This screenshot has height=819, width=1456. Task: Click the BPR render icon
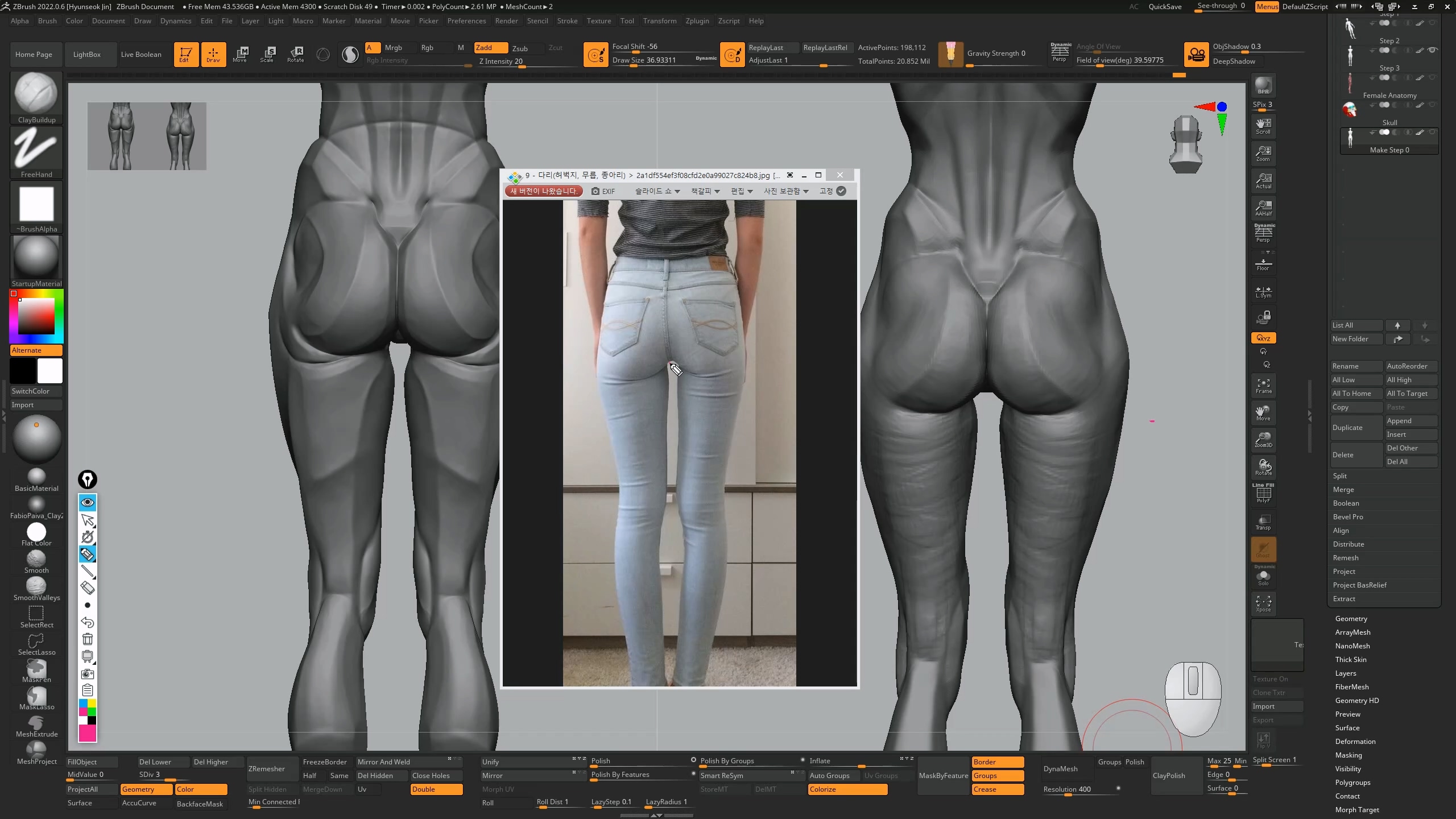click(x=1263, y=86)
